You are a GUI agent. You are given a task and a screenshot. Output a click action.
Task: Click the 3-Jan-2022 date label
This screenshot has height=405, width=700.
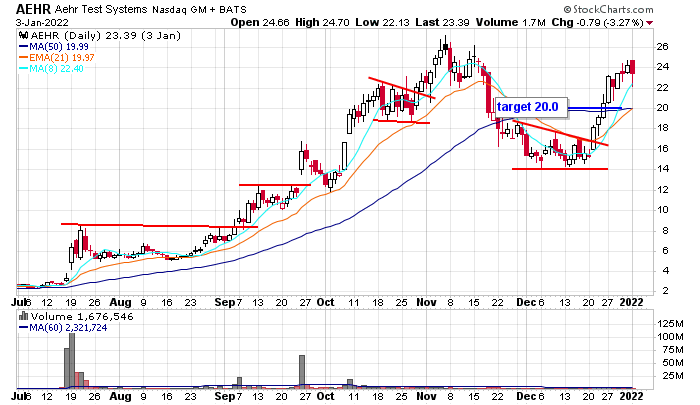pyautogui.click(x=42, y=22)
